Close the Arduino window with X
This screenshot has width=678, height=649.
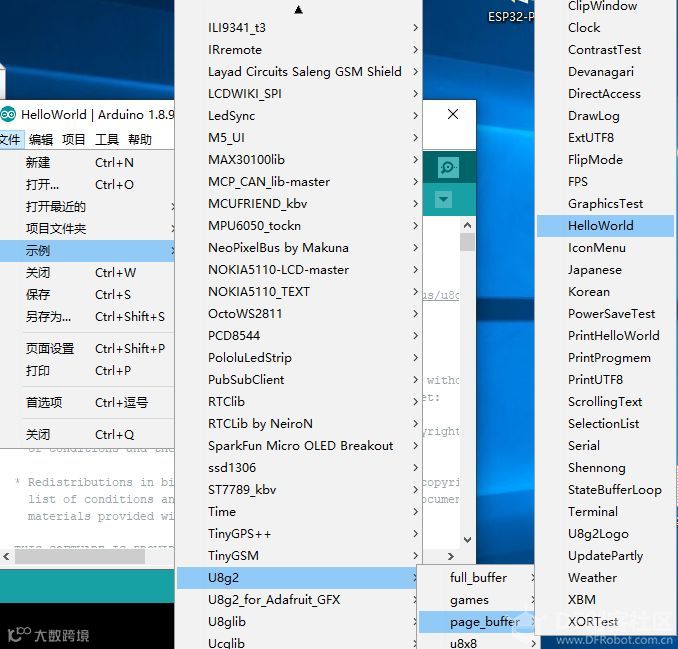(453, 114)
